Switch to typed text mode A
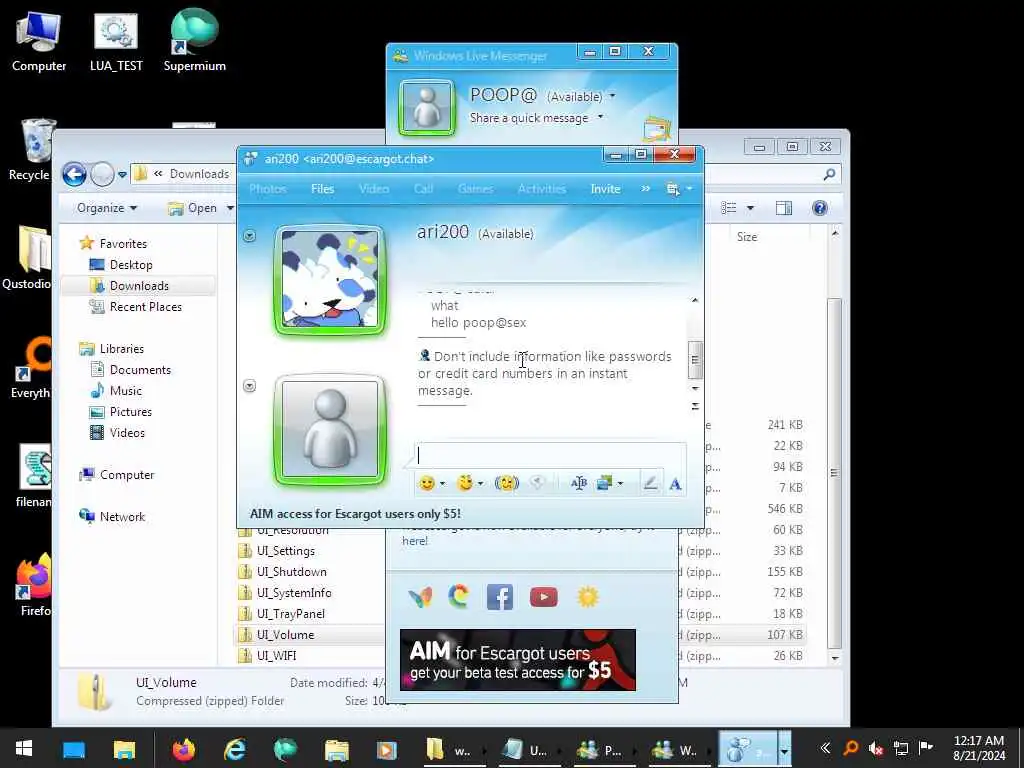Viewport: 1024px width, 768px height. tap(675, 484)
